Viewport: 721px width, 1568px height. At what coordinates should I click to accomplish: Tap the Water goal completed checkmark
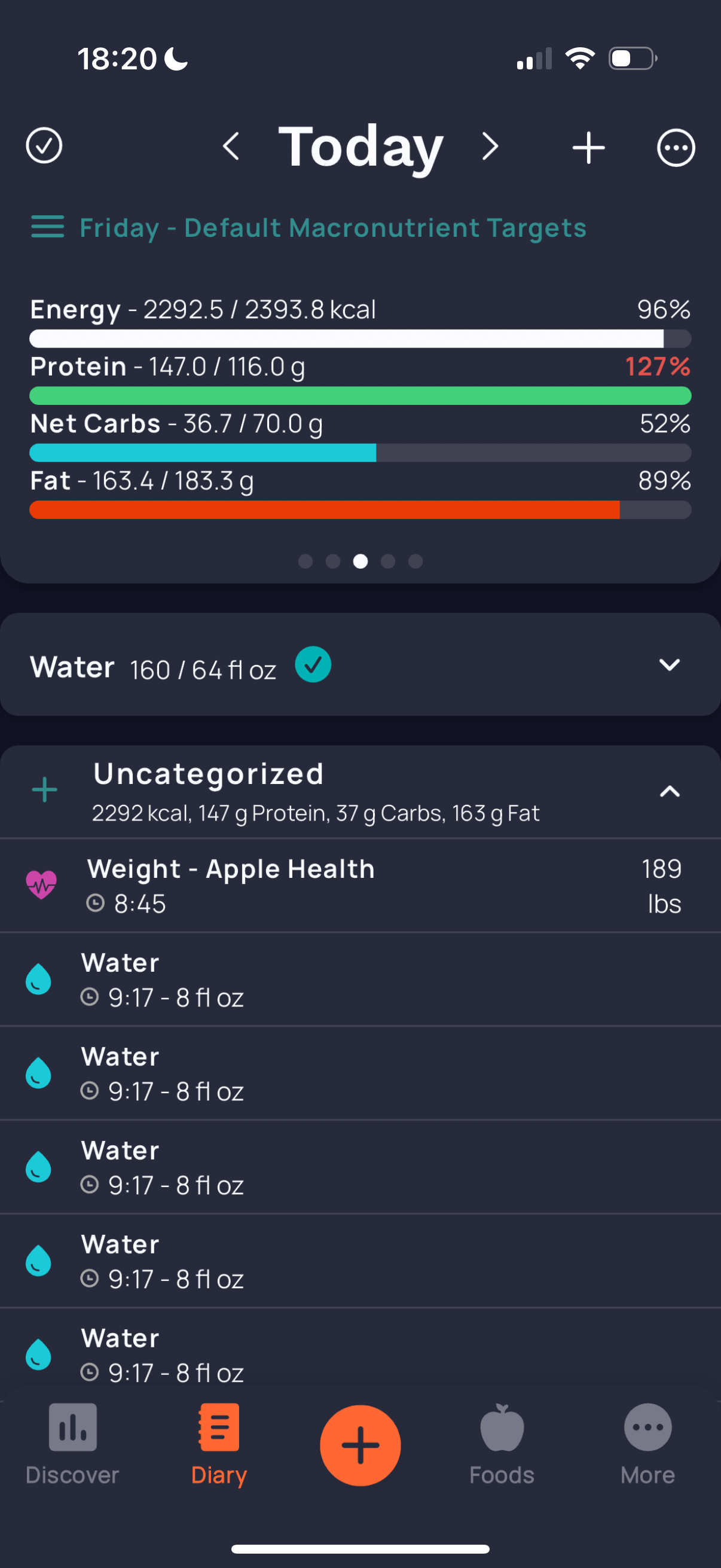(x=313, y=665)
